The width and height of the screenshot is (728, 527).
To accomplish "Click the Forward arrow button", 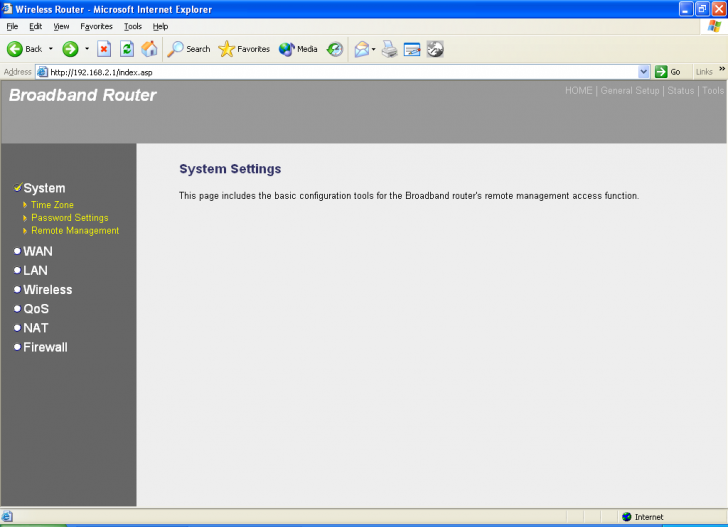I will [x=71, y=49].
